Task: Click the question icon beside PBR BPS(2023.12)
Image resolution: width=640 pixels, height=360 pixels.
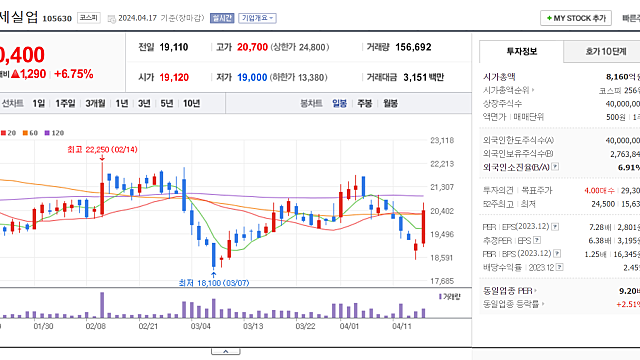Action: coord(557,253)
